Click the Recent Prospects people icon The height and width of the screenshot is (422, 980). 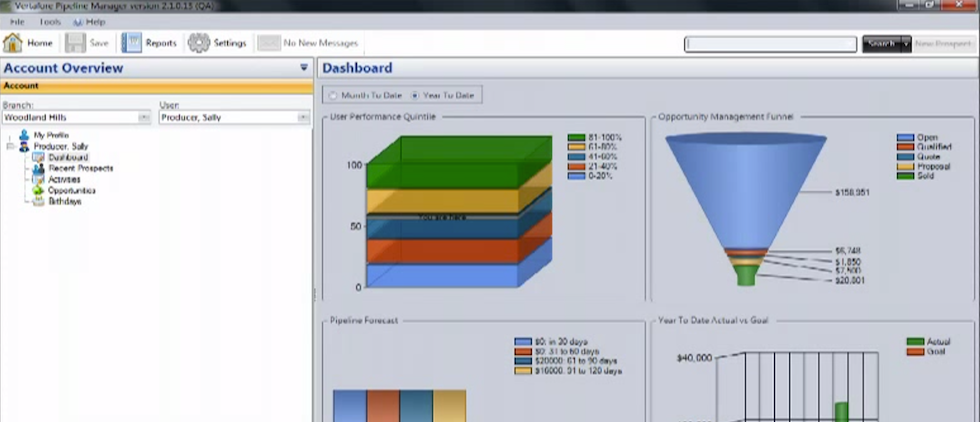(38, 168)
